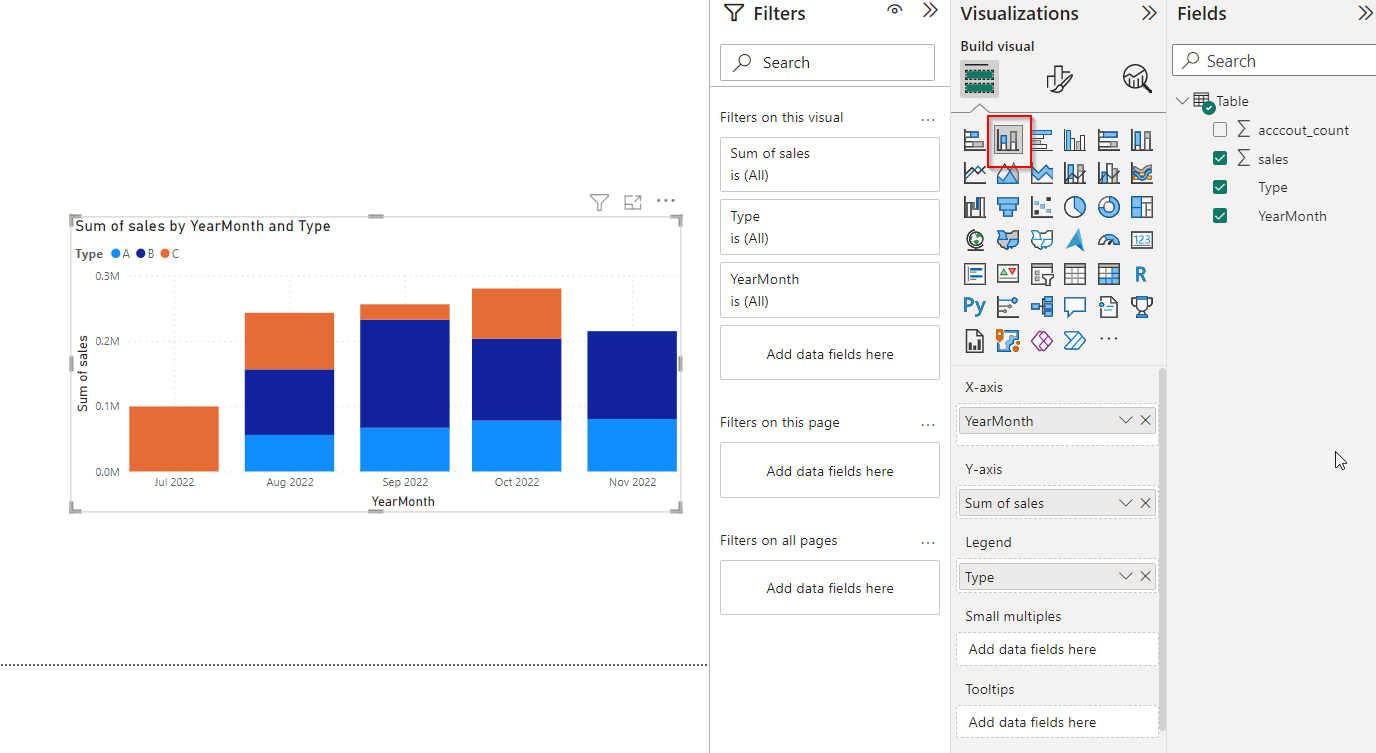Focus the Filters pane search box
This screenshot has height=753, width=1376.
(827, 62)
